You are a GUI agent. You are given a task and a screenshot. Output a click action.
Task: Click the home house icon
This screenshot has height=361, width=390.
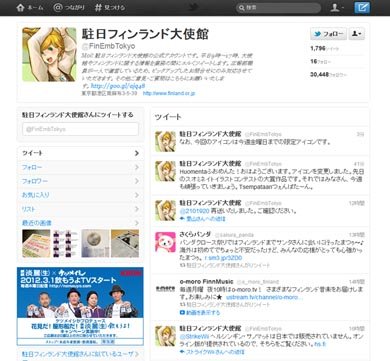(20, 7)
